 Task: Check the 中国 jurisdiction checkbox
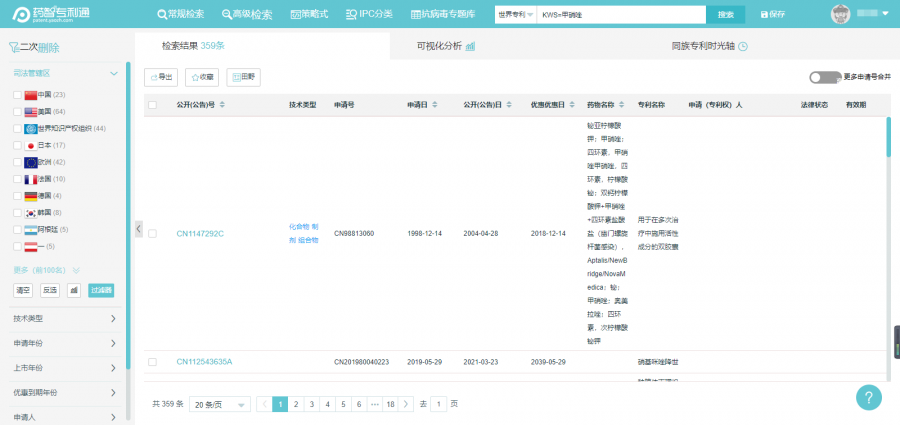click(x=18, y=95)
